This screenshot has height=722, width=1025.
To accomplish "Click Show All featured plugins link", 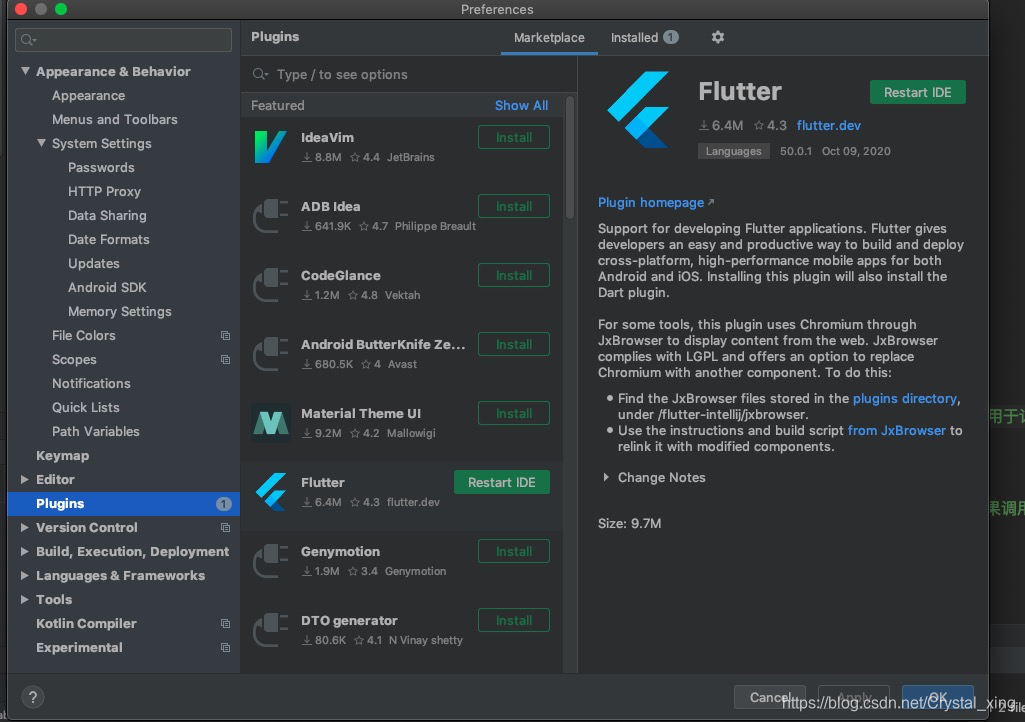I will pyautogui.click(x=521, y=105).
